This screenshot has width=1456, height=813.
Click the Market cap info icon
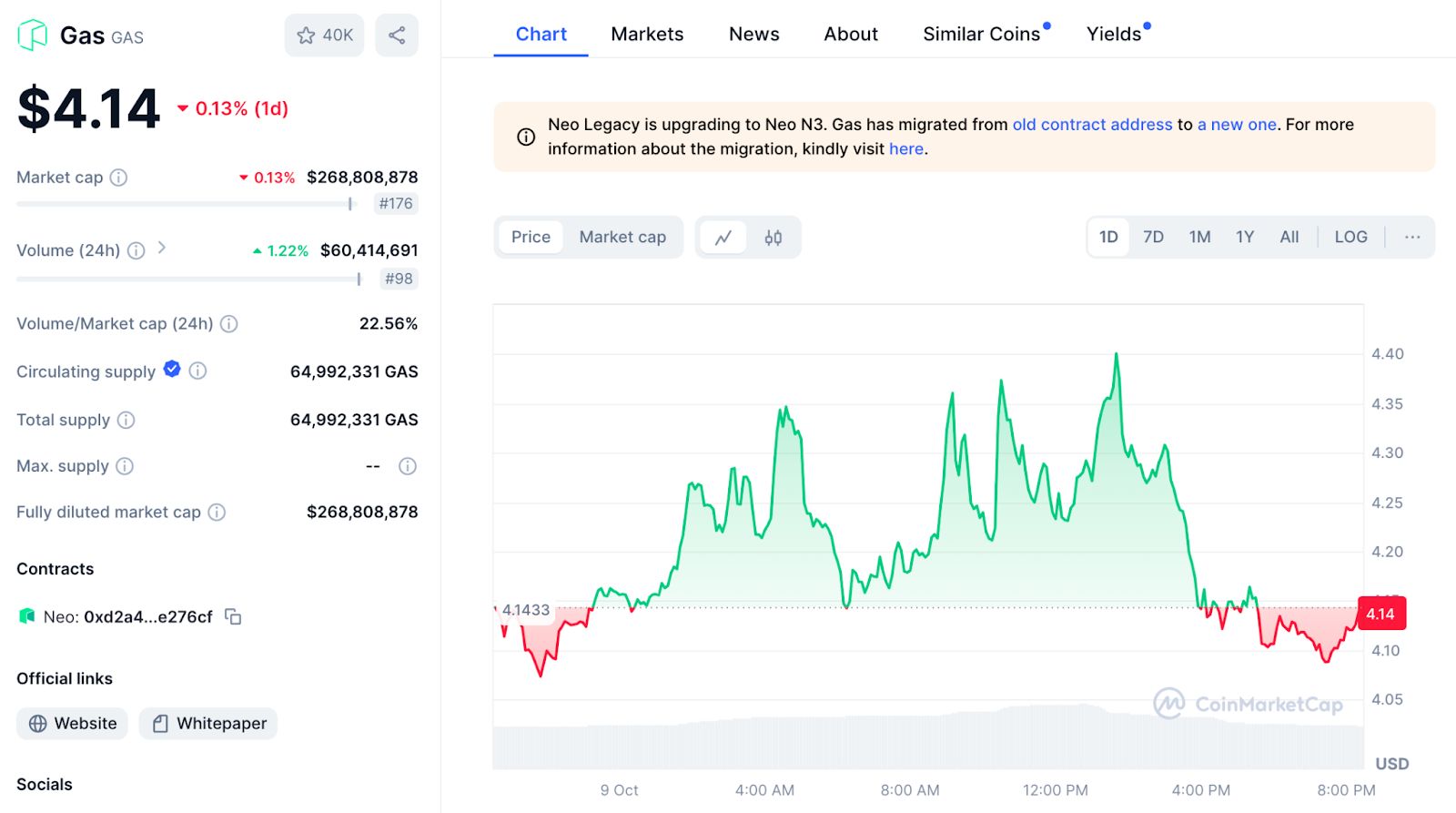(118, 178)
